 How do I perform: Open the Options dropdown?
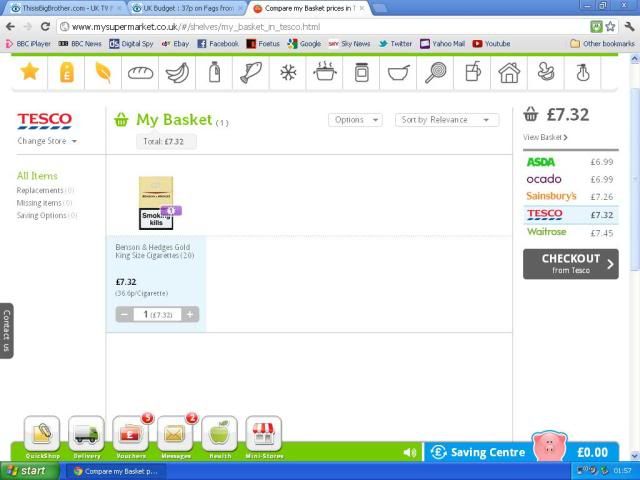coord(355,120)
